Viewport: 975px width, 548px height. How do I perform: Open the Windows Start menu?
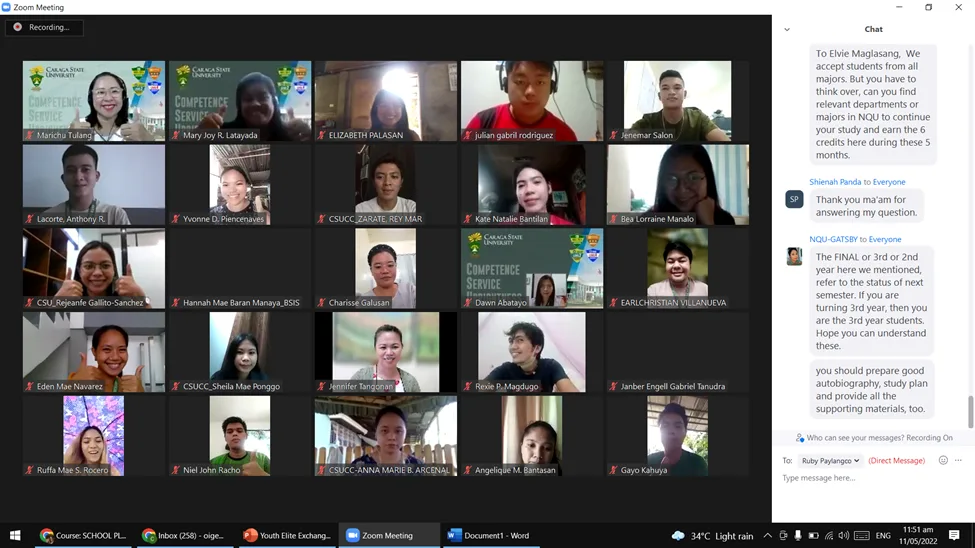coord(15,535)
